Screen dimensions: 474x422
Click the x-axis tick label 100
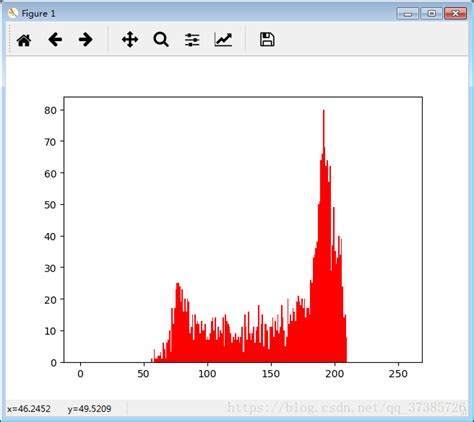207,374
